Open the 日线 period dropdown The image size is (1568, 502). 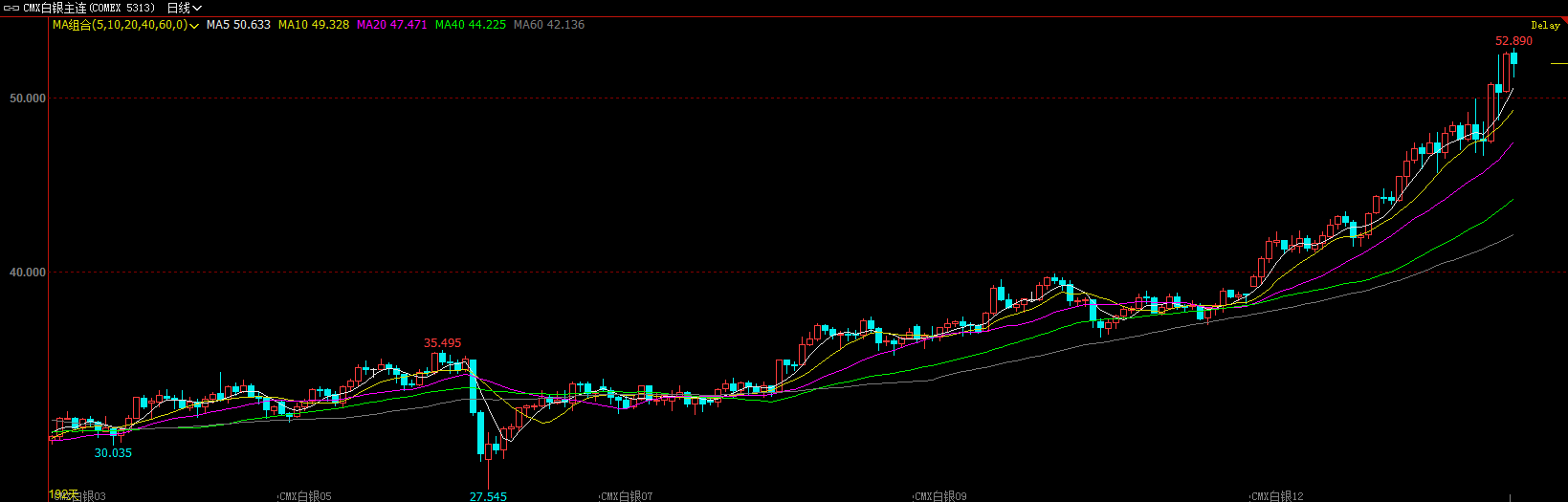pyautogui.click(x=185, y=8)
